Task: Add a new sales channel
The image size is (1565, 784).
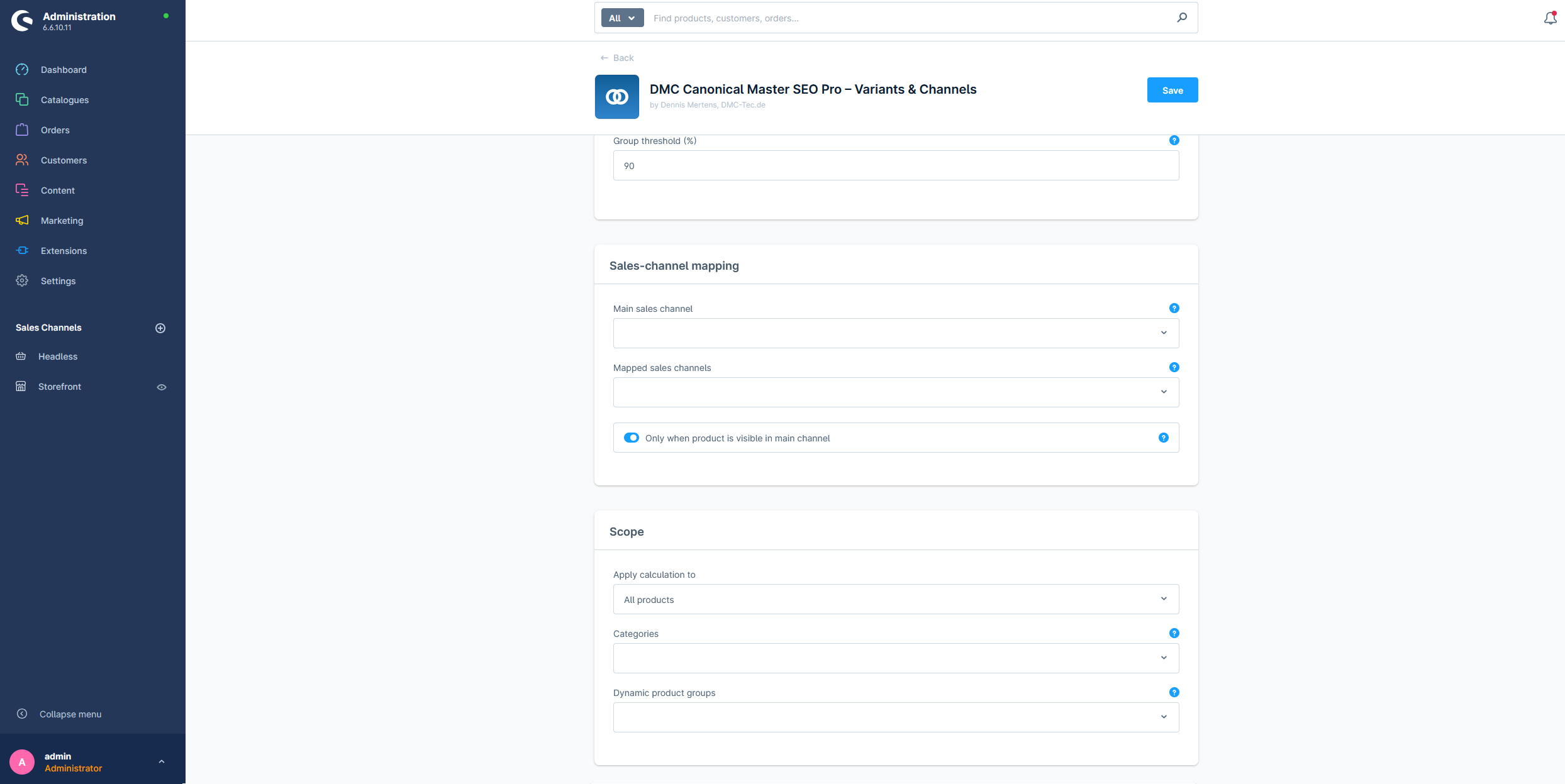Action: point(160,328)
